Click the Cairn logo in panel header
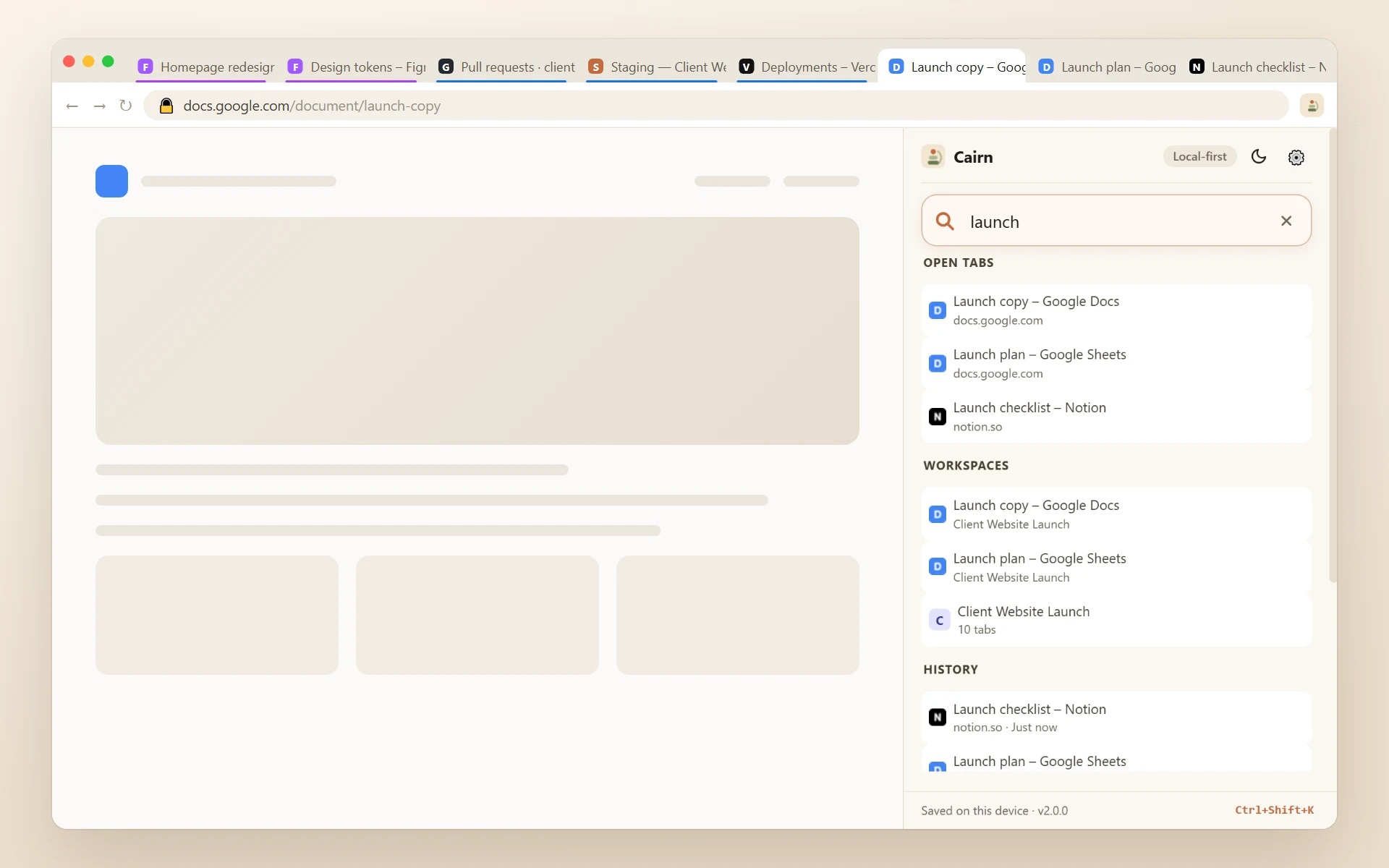 pyautogui.click(x=933, y=156)
